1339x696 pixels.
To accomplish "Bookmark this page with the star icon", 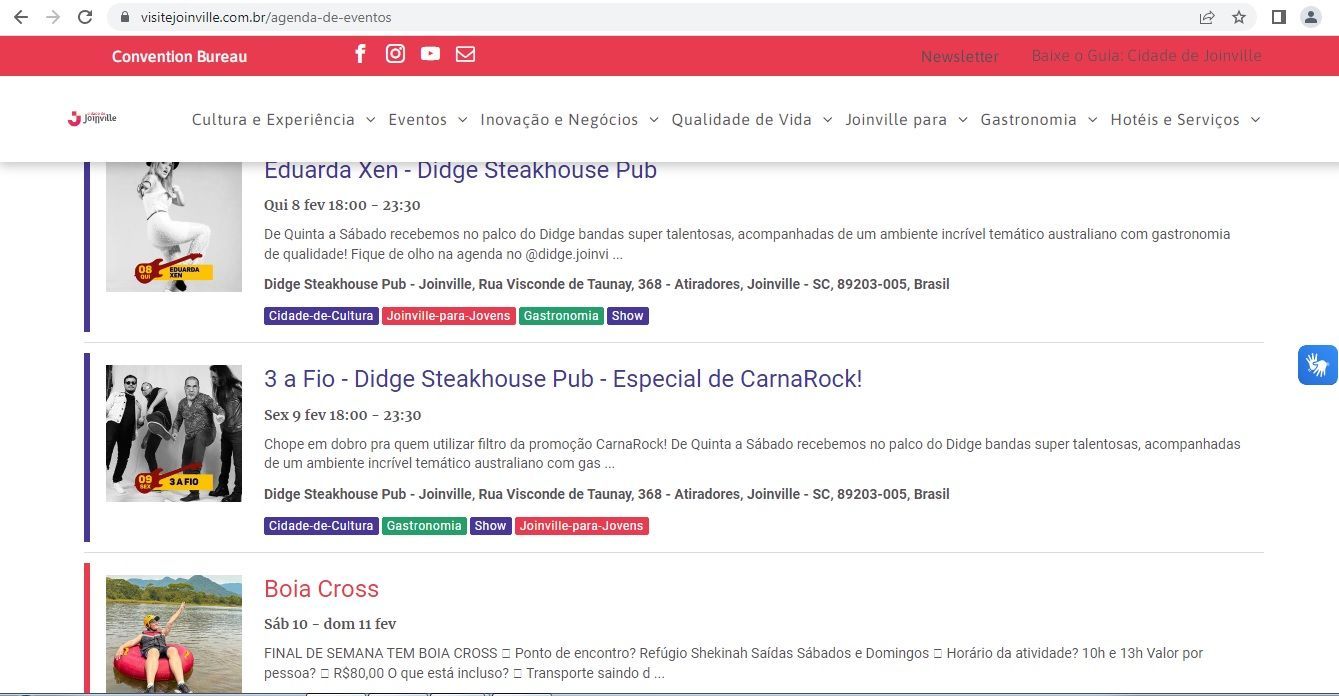I will coord(1239,17).
